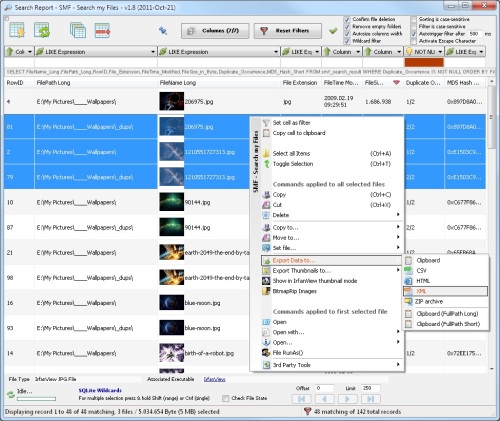Image resolution: width=500 pixels, height=421 pixels.
Task: Click the Idle progress bar
Action: (x=36, y=399)
